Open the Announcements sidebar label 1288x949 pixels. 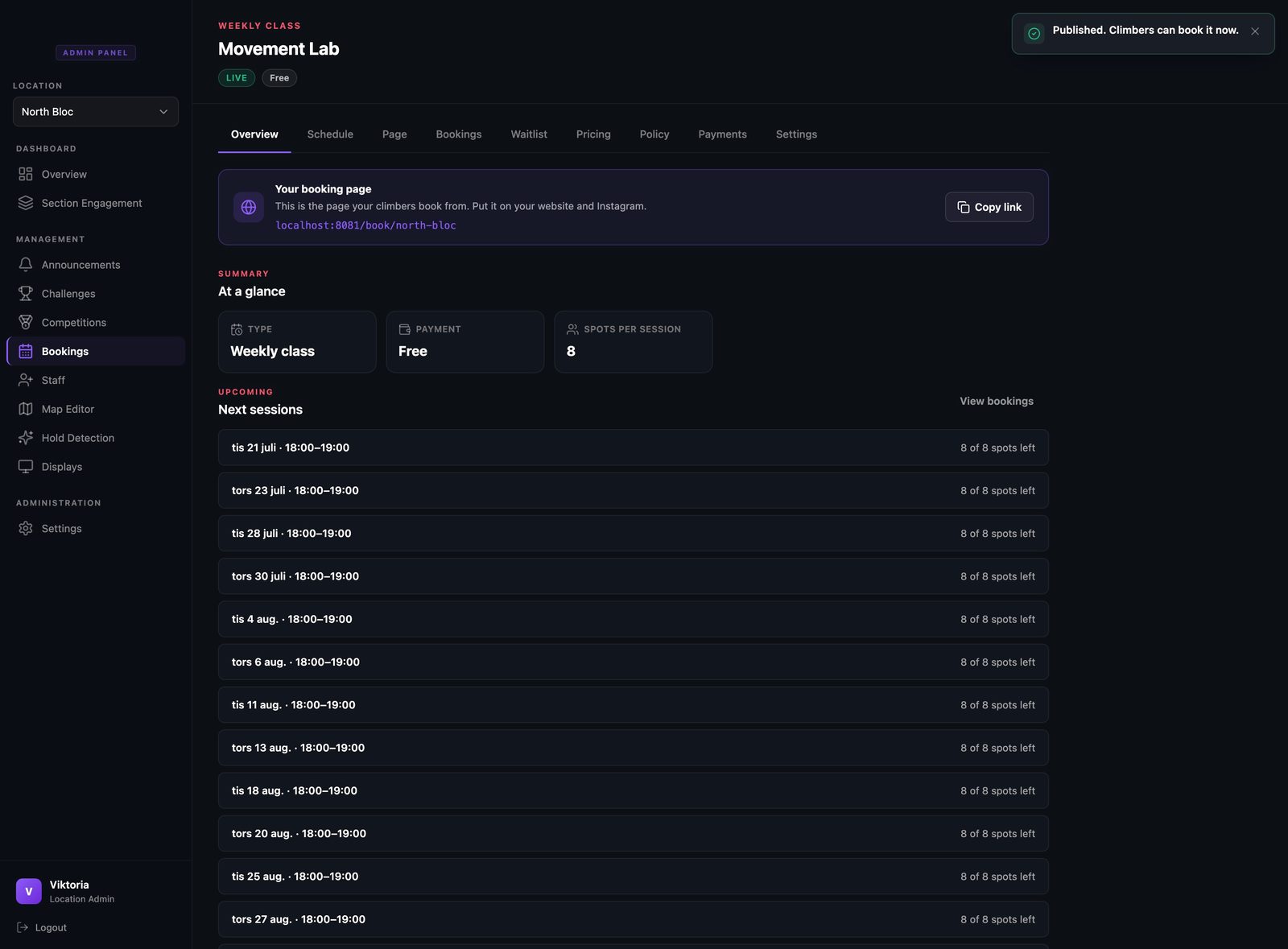80,265
